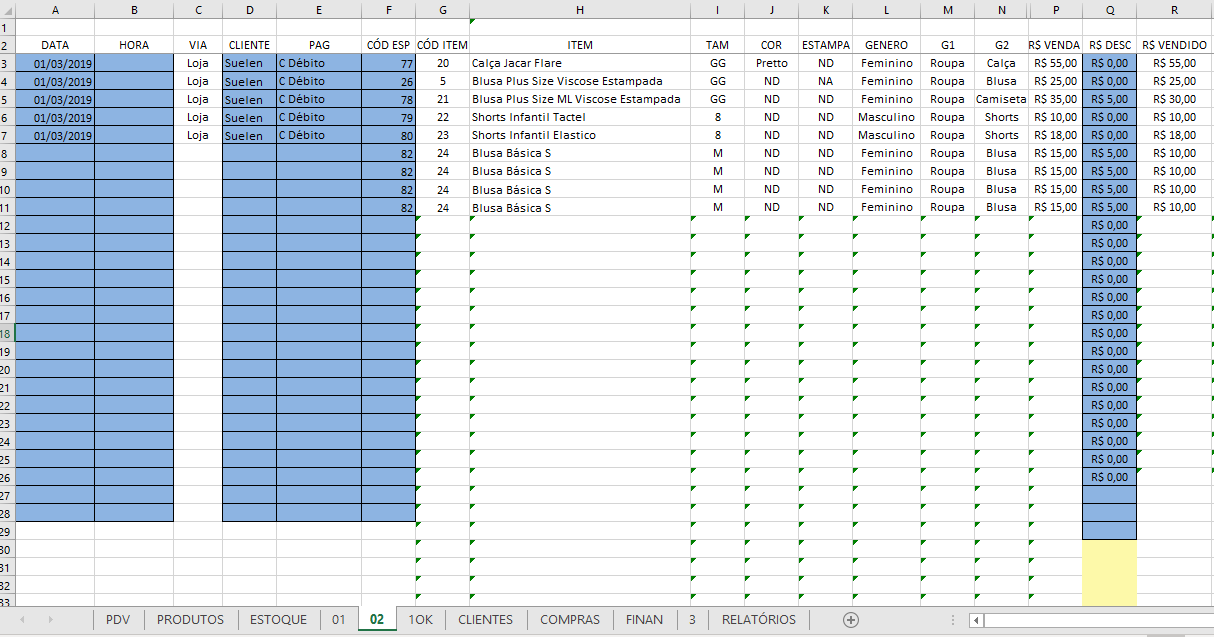This screenshot has width=1214, height=637.
Task: Open the RELATÓRIOS sheet tab
Action: (x=759, y=620)
